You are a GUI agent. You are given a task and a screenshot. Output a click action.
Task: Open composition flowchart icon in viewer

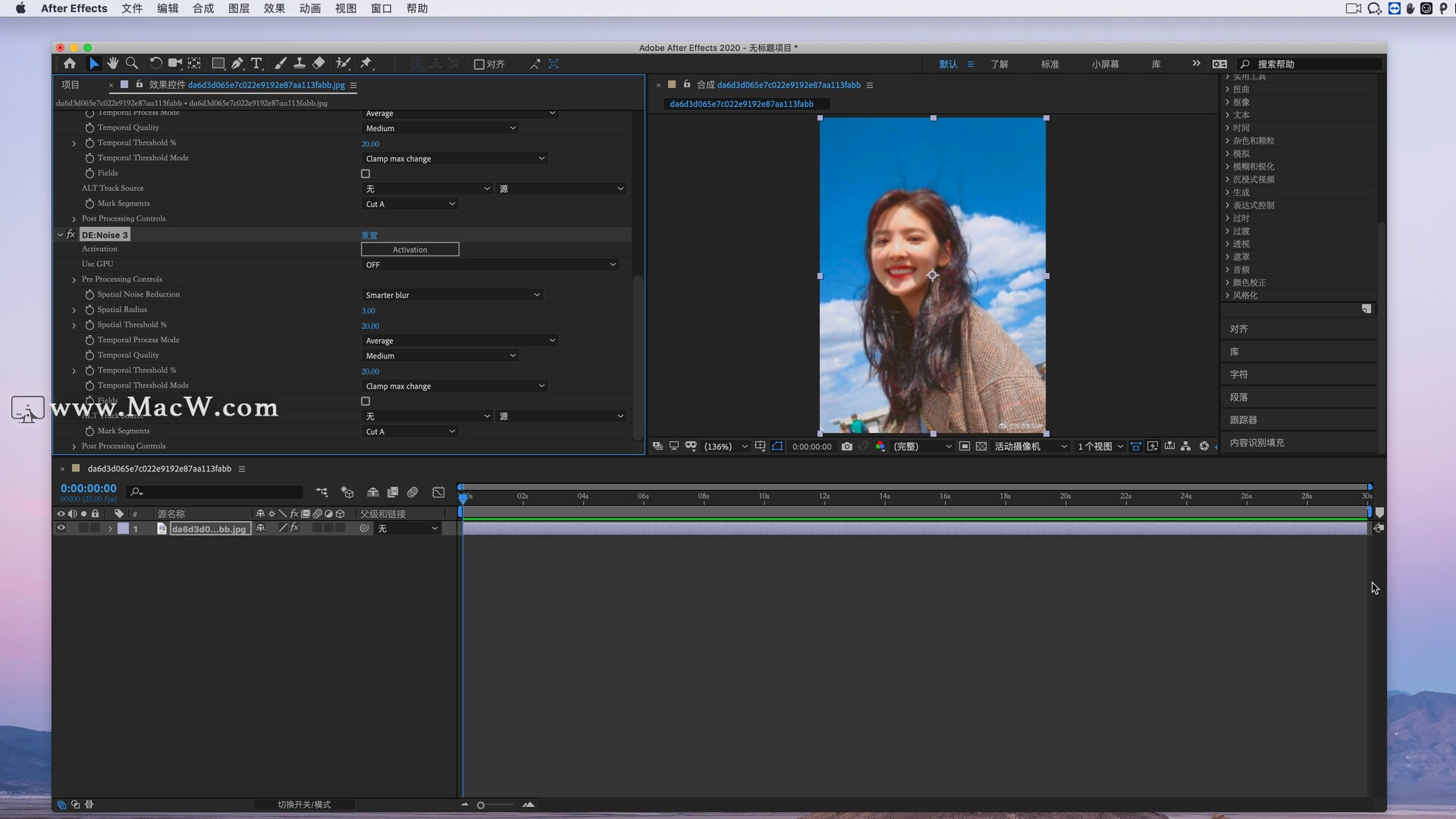[x=1186, y=447]
